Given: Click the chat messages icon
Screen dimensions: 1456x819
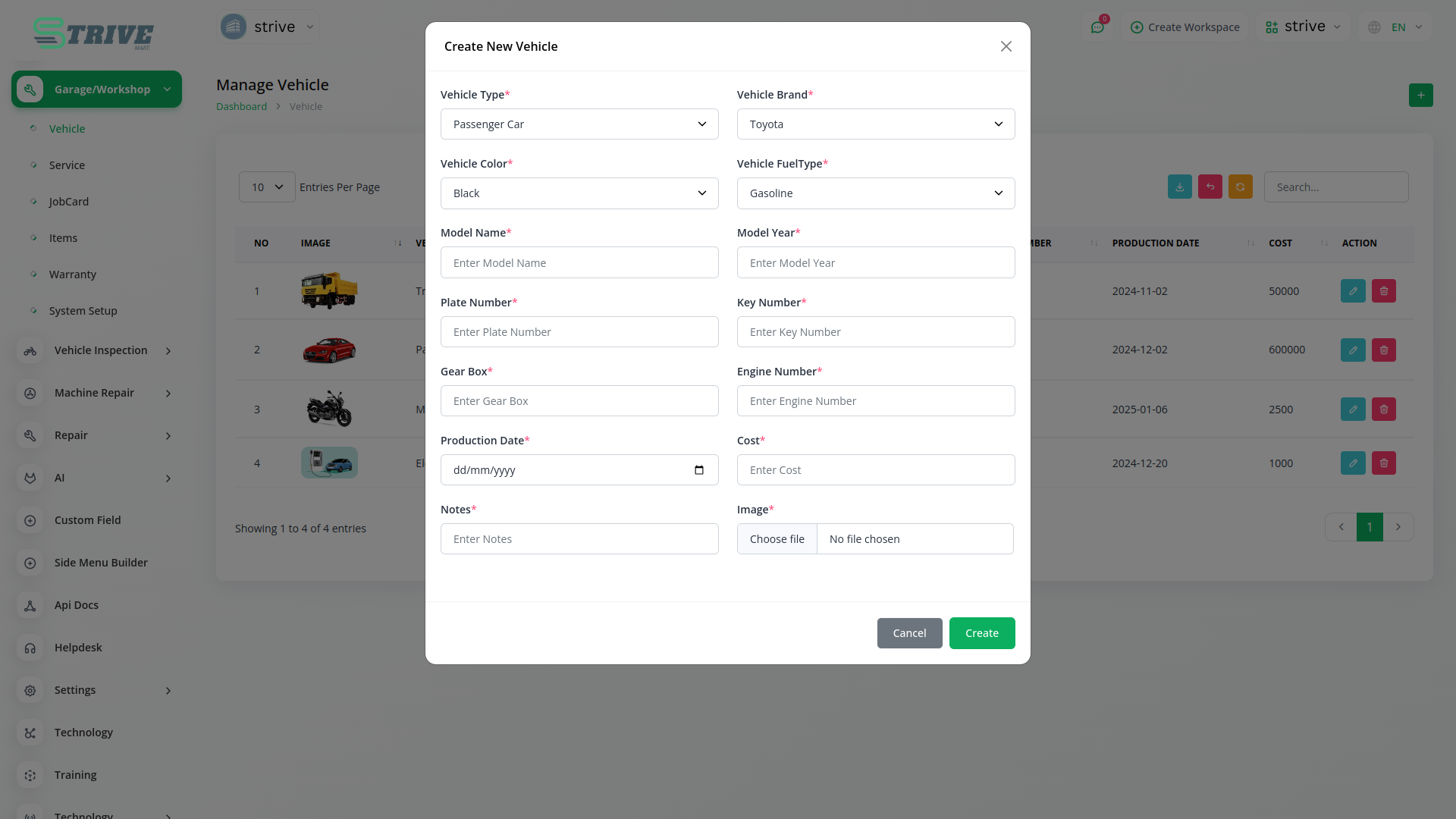Looking at the screenshot, I should coord(1097,27).
